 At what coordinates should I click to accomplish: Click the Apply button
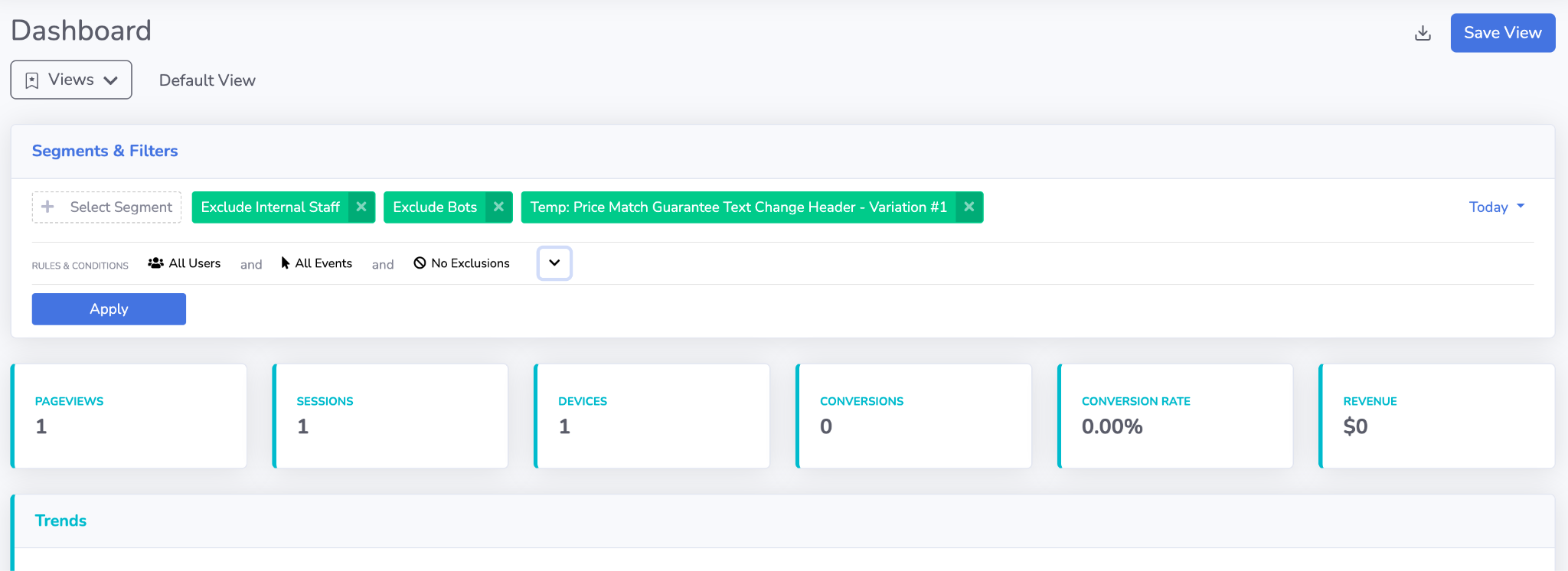click(109, 309)
